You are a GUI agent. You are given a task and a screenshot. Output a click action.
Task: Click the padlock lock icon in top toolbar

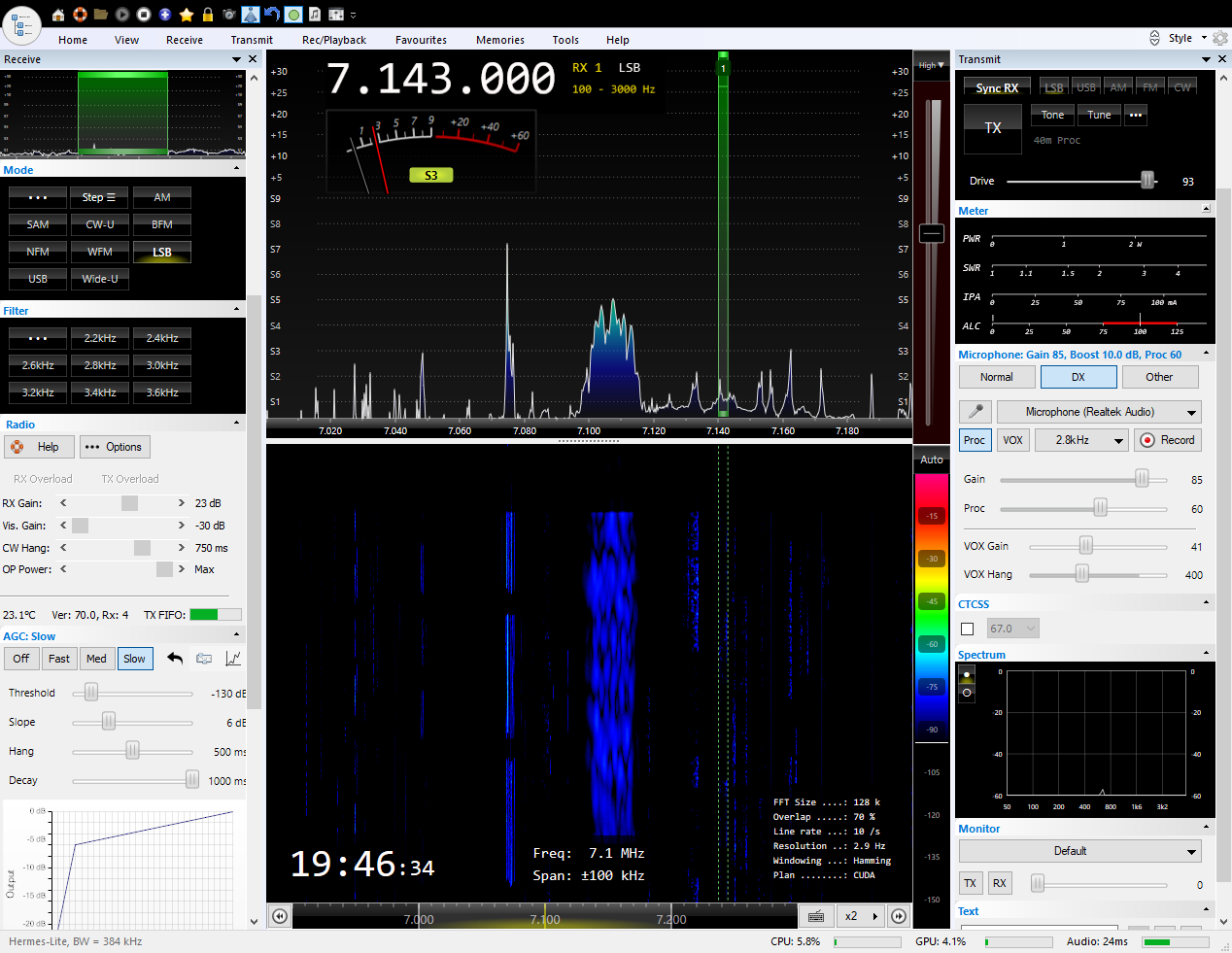208,15
